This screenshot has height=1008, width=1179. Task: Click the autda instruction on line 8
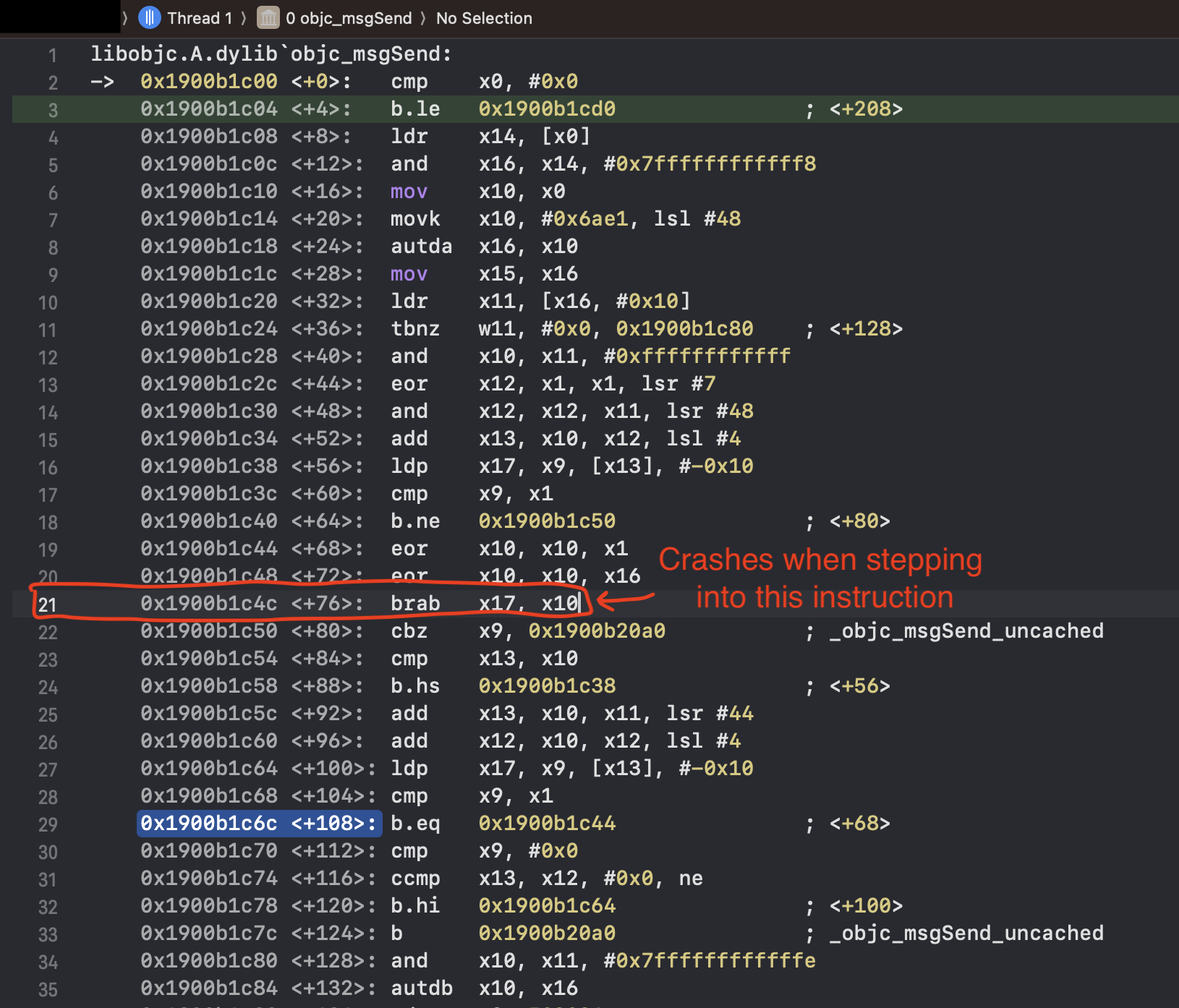coord(421,247)
